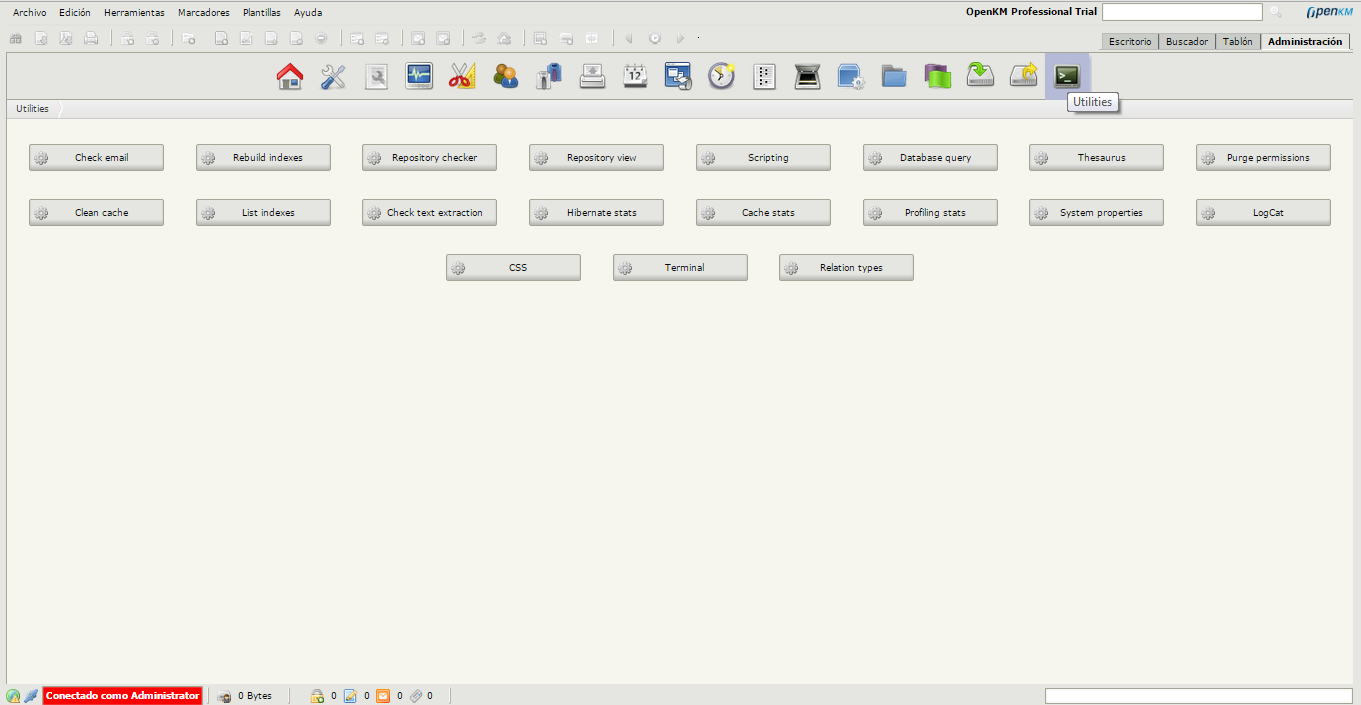Open the heartbeat monitor screen icon

(419, 77)
